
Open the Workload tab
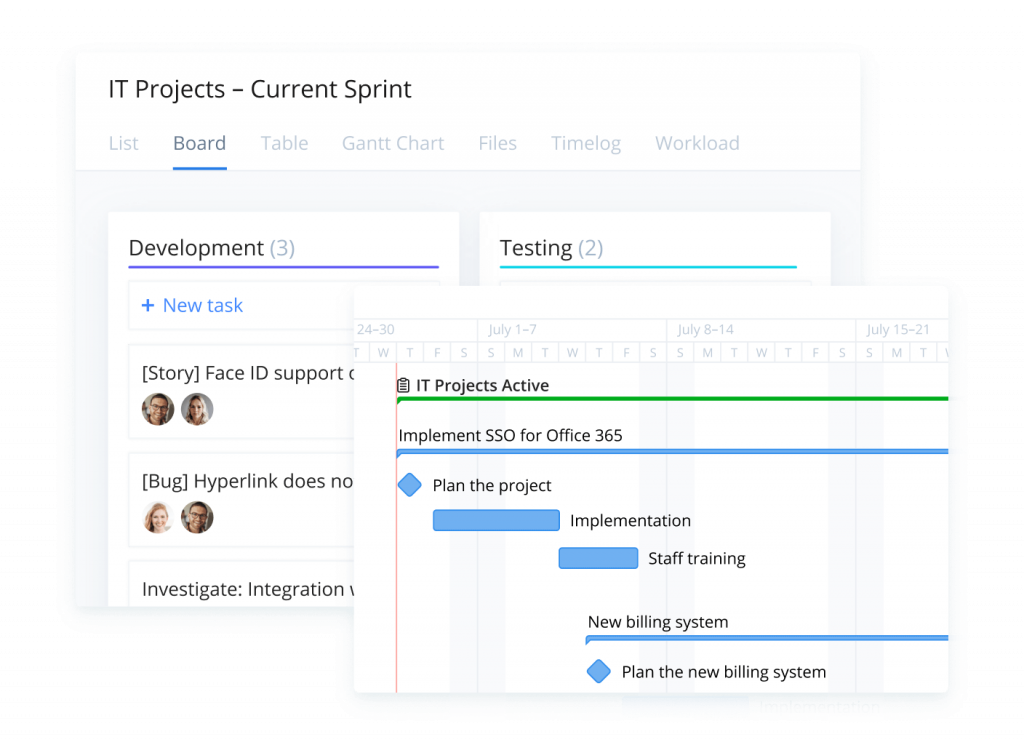(x=697, y=143)
